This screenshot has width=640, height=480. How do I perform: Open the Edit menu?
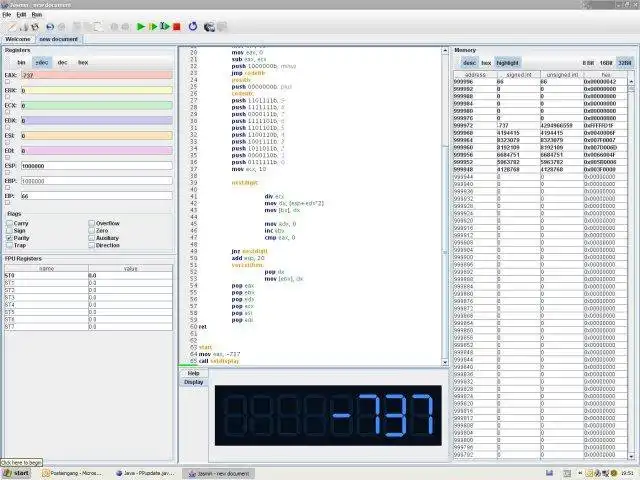21,14
